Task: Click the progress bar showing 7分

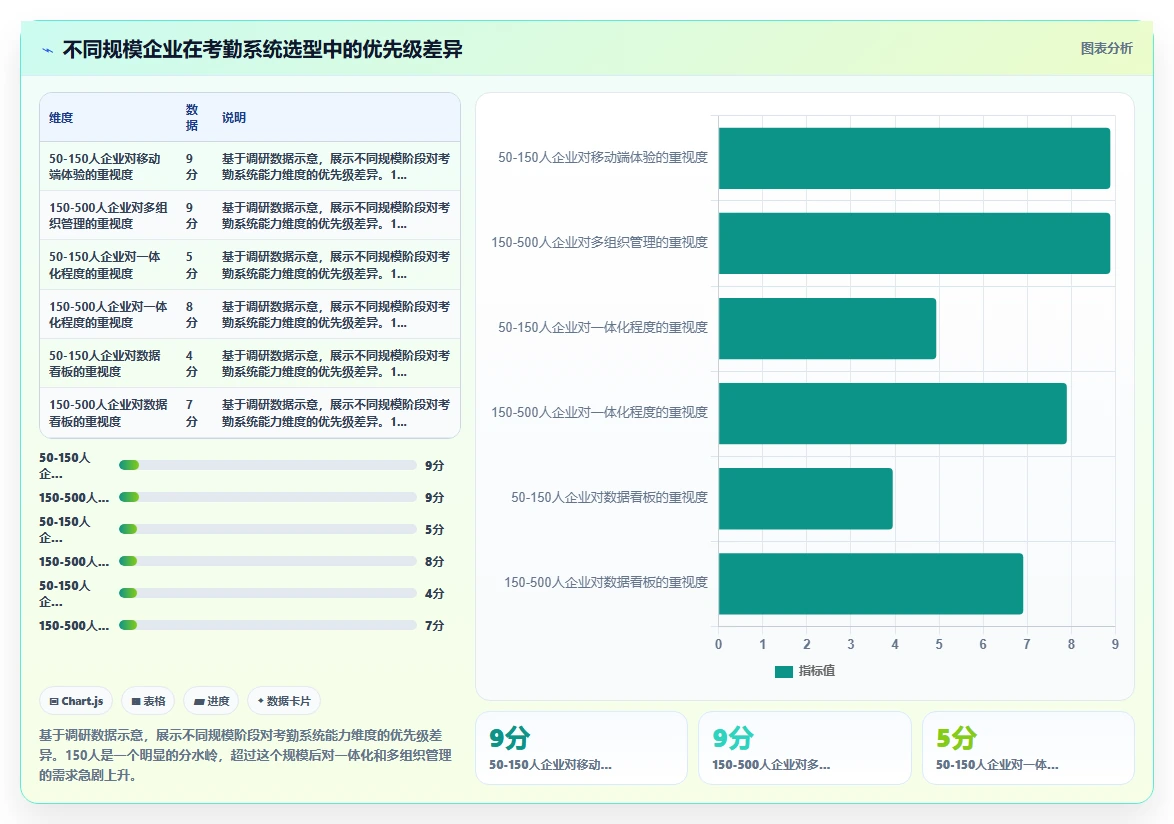Action: [x=267, y=625]
